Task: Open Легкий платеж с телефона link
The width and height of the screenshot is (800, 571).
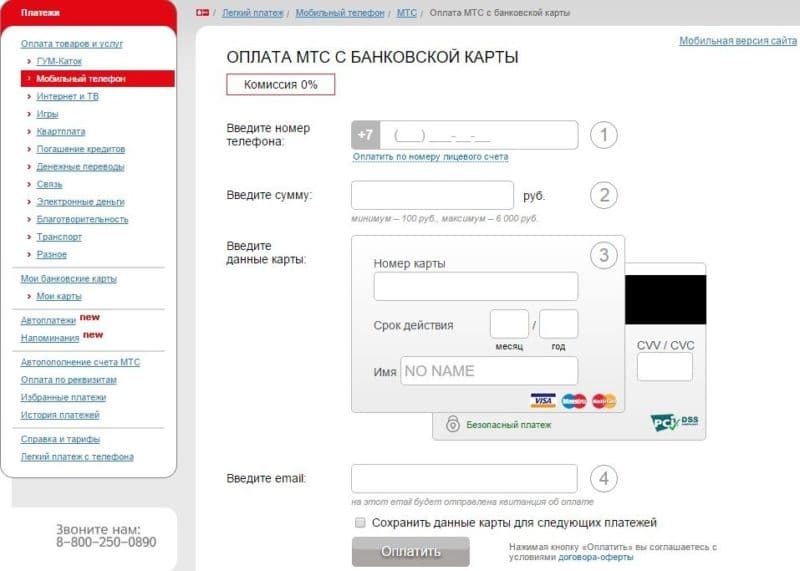Action: (x=77, y=457)
